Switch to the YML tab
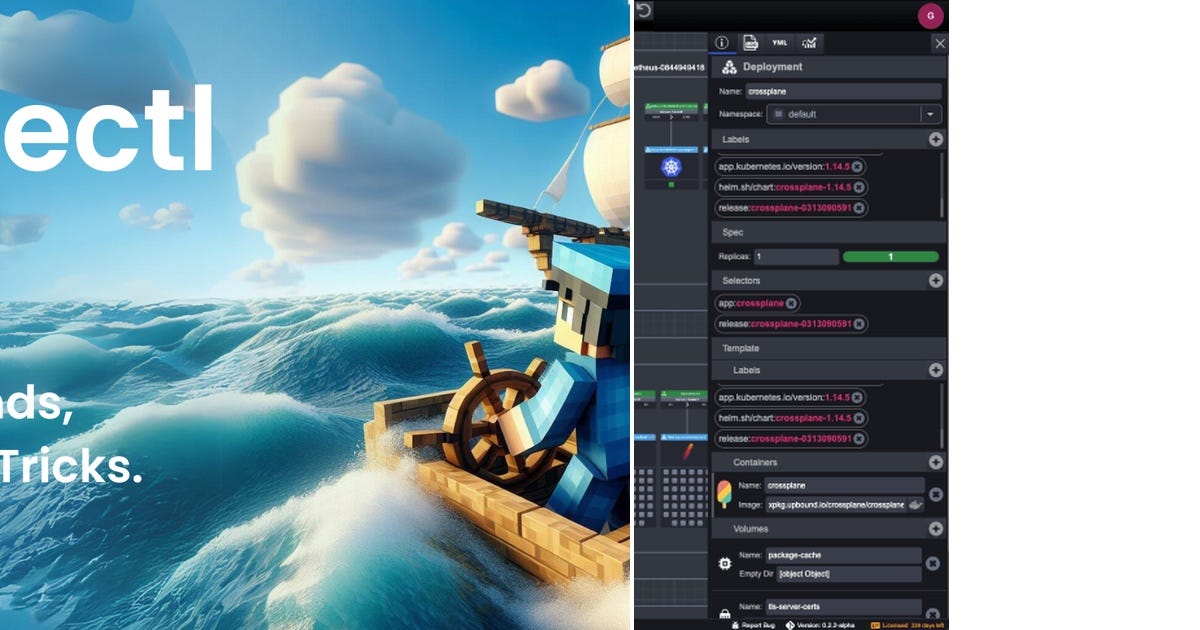The height and width of the screenshot is (630, 1200). [779, 43]
